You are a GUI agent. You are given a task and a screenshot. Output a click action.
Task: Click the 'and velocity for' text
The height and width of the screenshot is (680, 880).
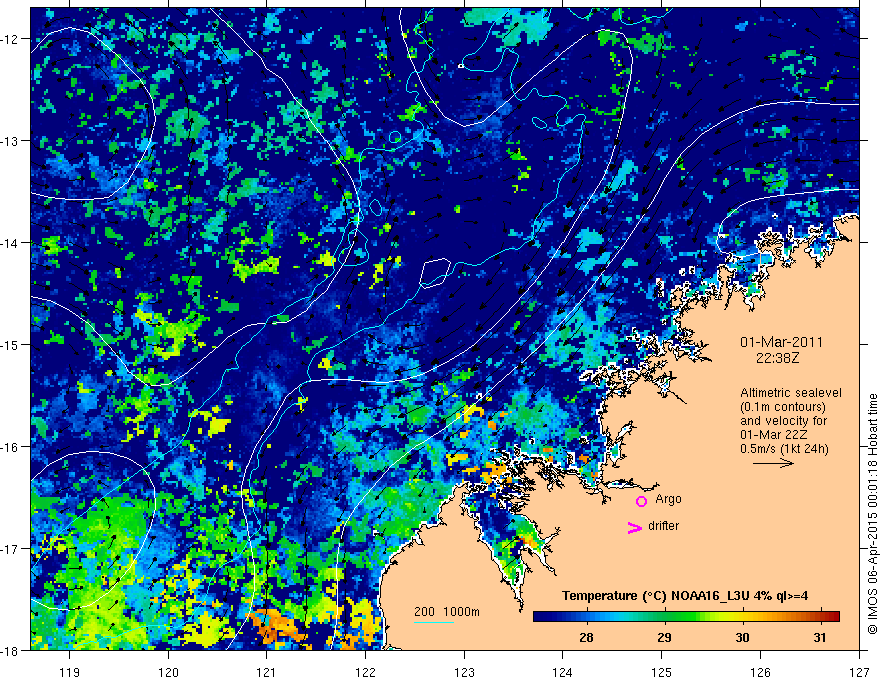coord(783,421)
